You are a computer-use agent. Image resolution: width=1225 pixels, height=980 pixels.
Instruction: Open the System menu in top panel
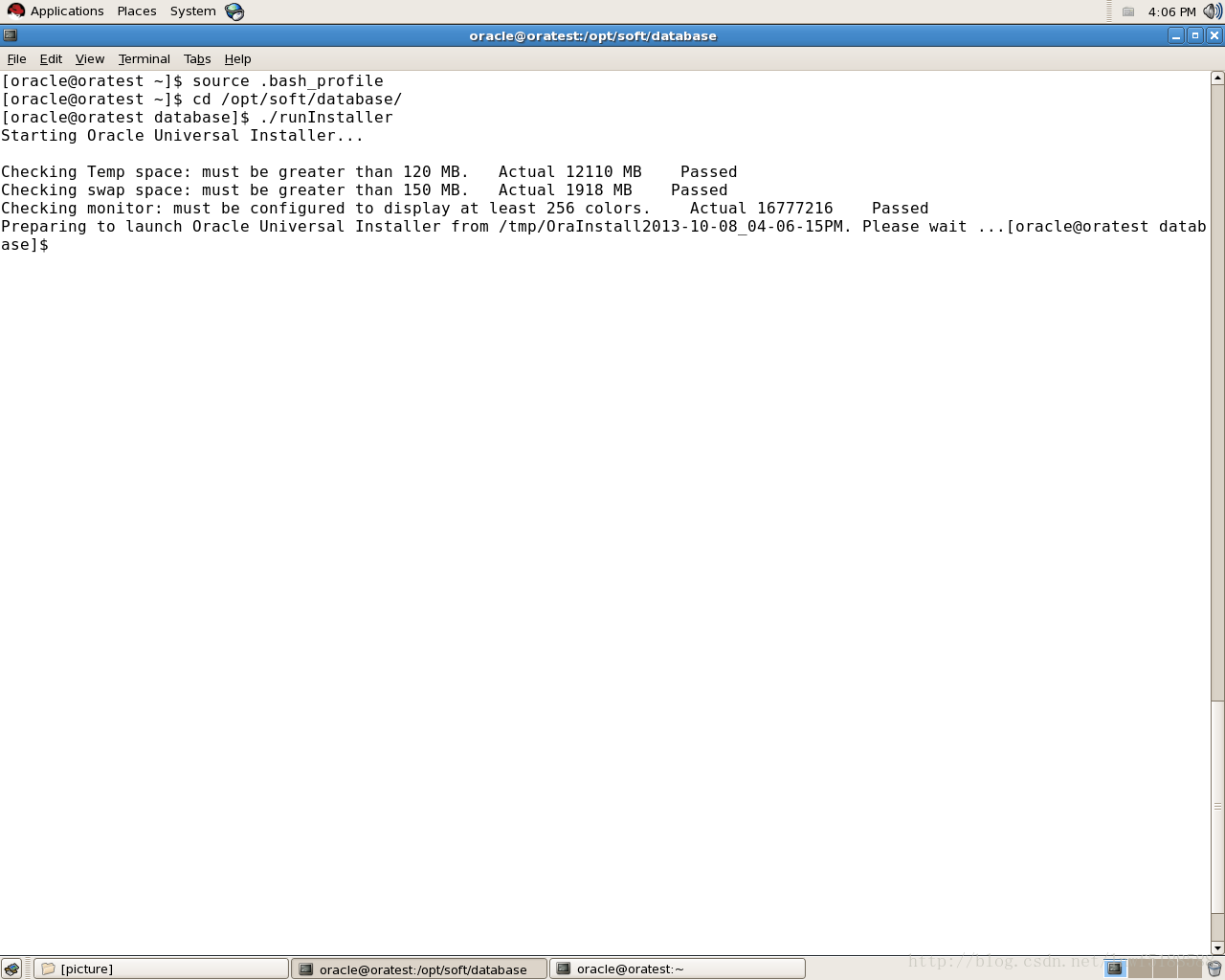pos(193,11)
